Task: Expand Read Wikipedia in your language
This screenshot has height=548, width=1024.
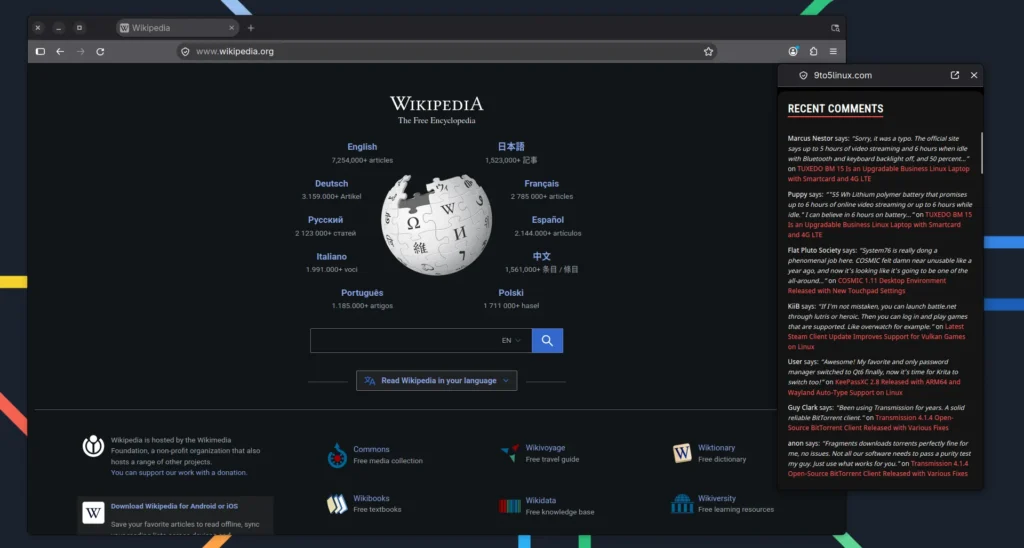Action: point(437,381)
